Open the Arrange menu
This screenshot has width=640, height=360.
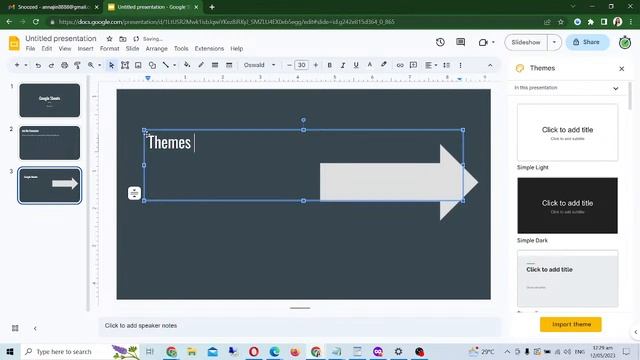(x=157, y=49)
